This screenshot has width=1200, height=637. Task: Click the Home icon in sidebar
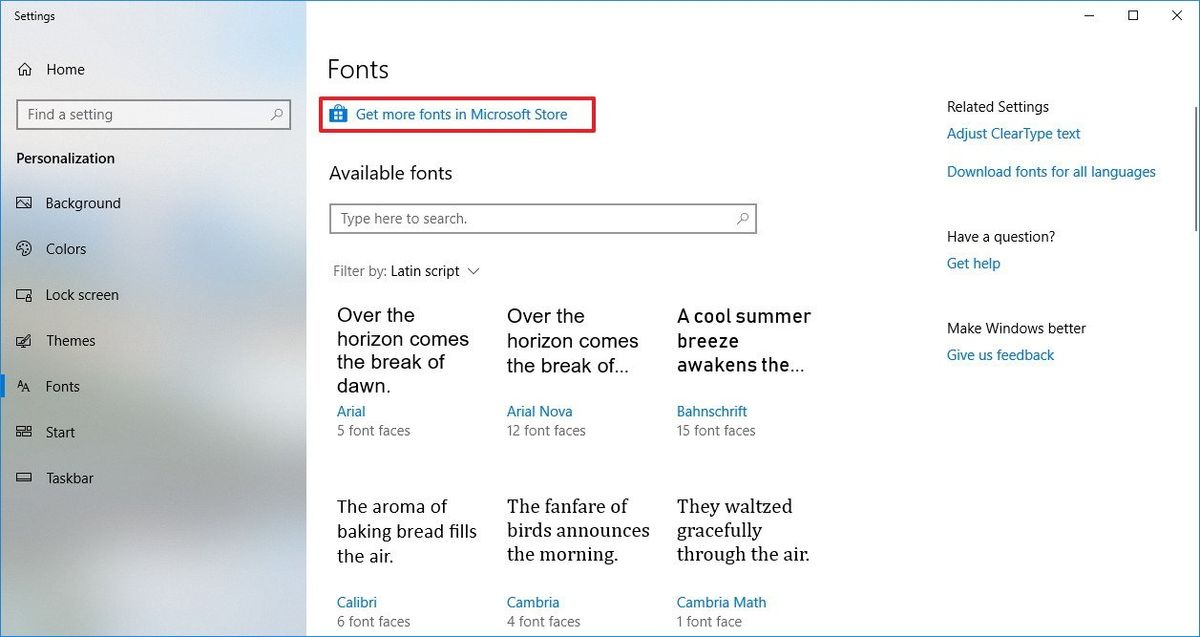pos(24,69)
